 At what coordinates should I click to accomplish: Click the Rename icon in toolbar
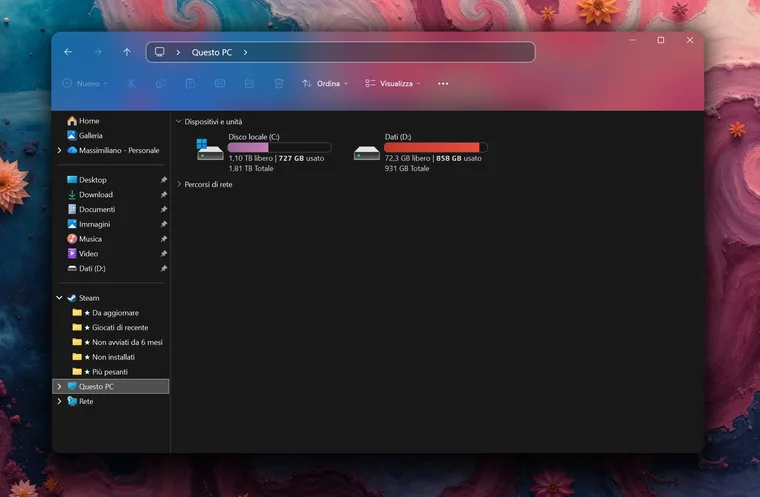(220, 83)
